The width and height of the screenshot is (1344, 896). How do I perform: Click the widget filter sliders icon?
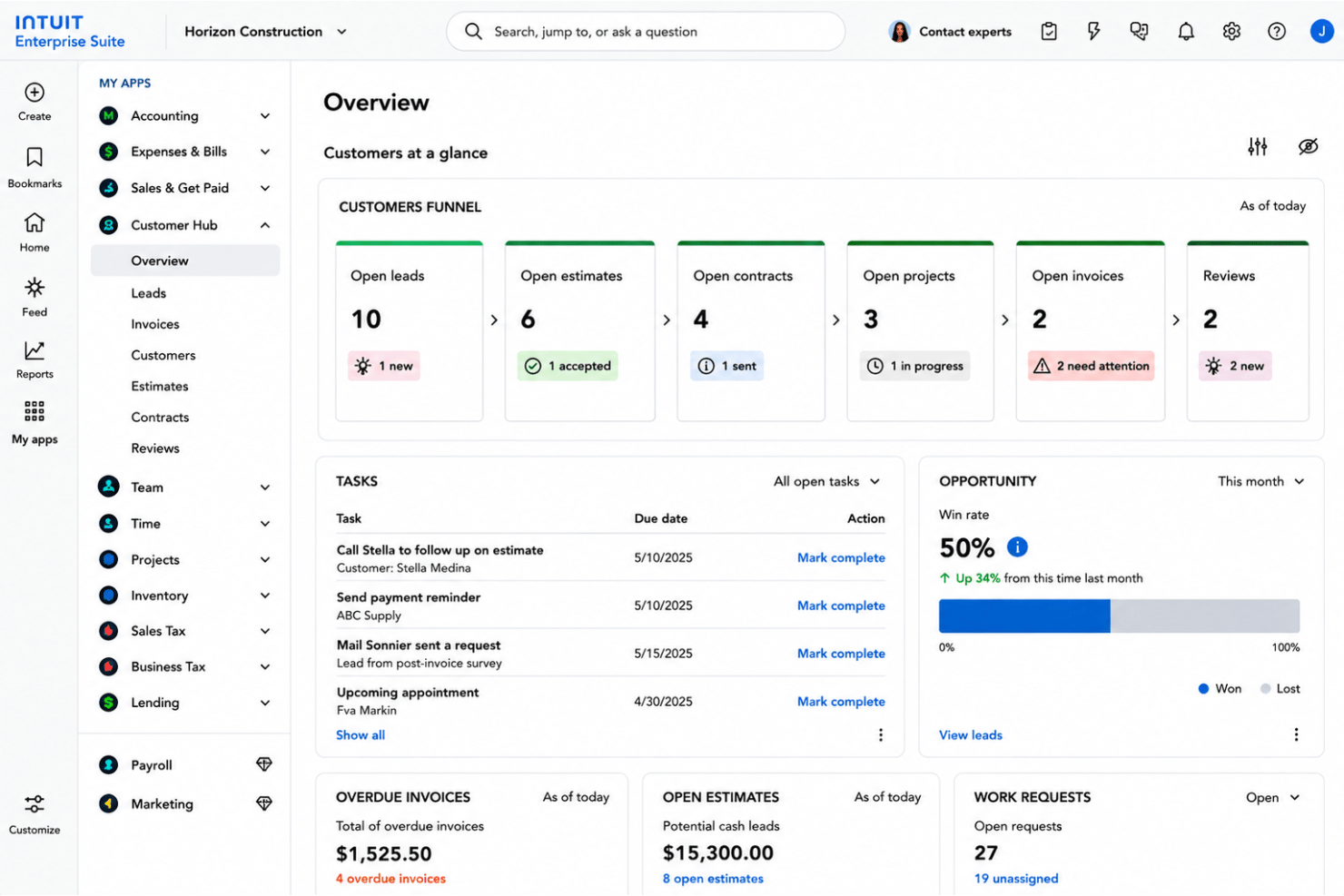click(1258, 146)
